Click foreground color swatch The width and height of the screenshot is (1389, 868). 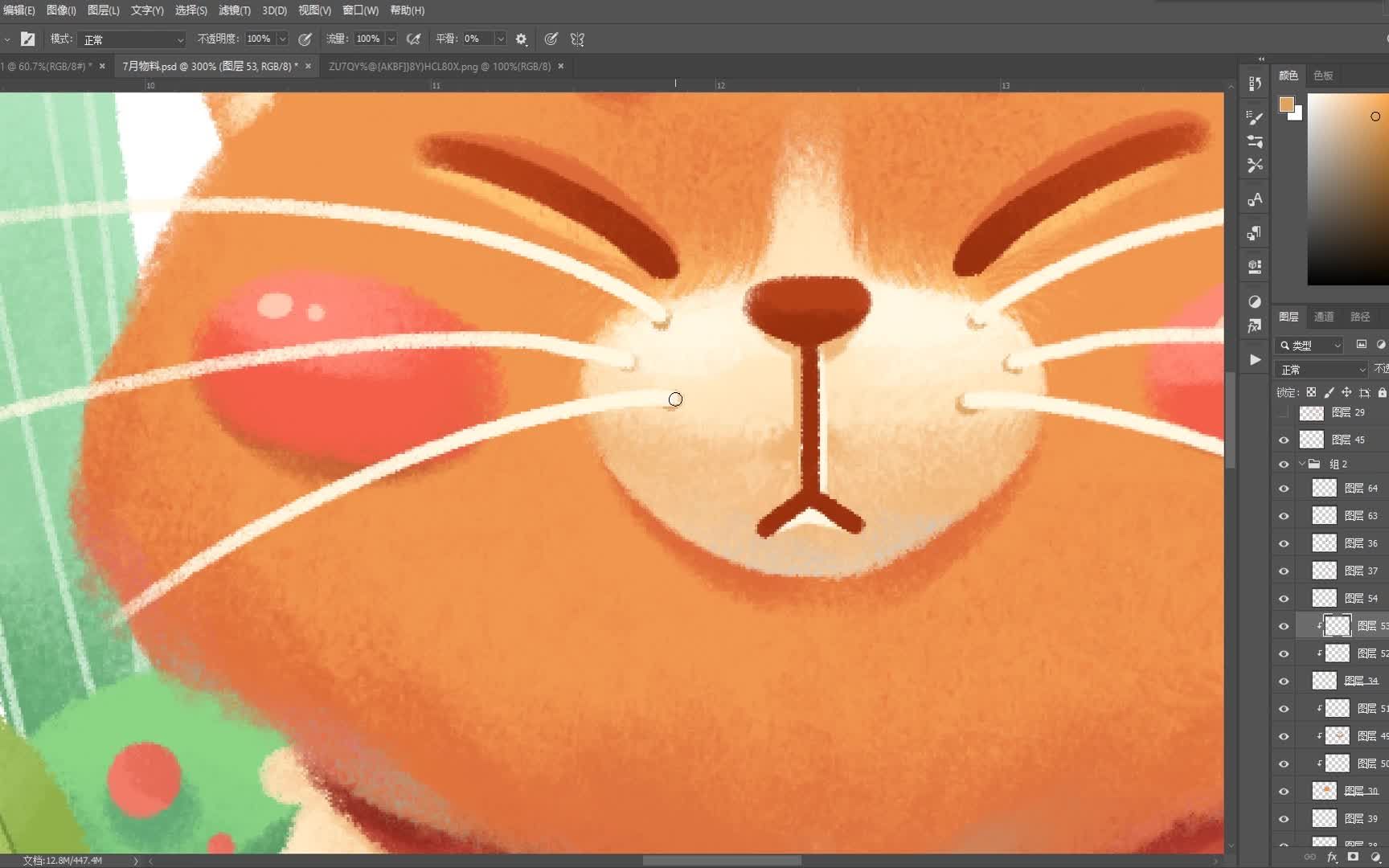1286,104
